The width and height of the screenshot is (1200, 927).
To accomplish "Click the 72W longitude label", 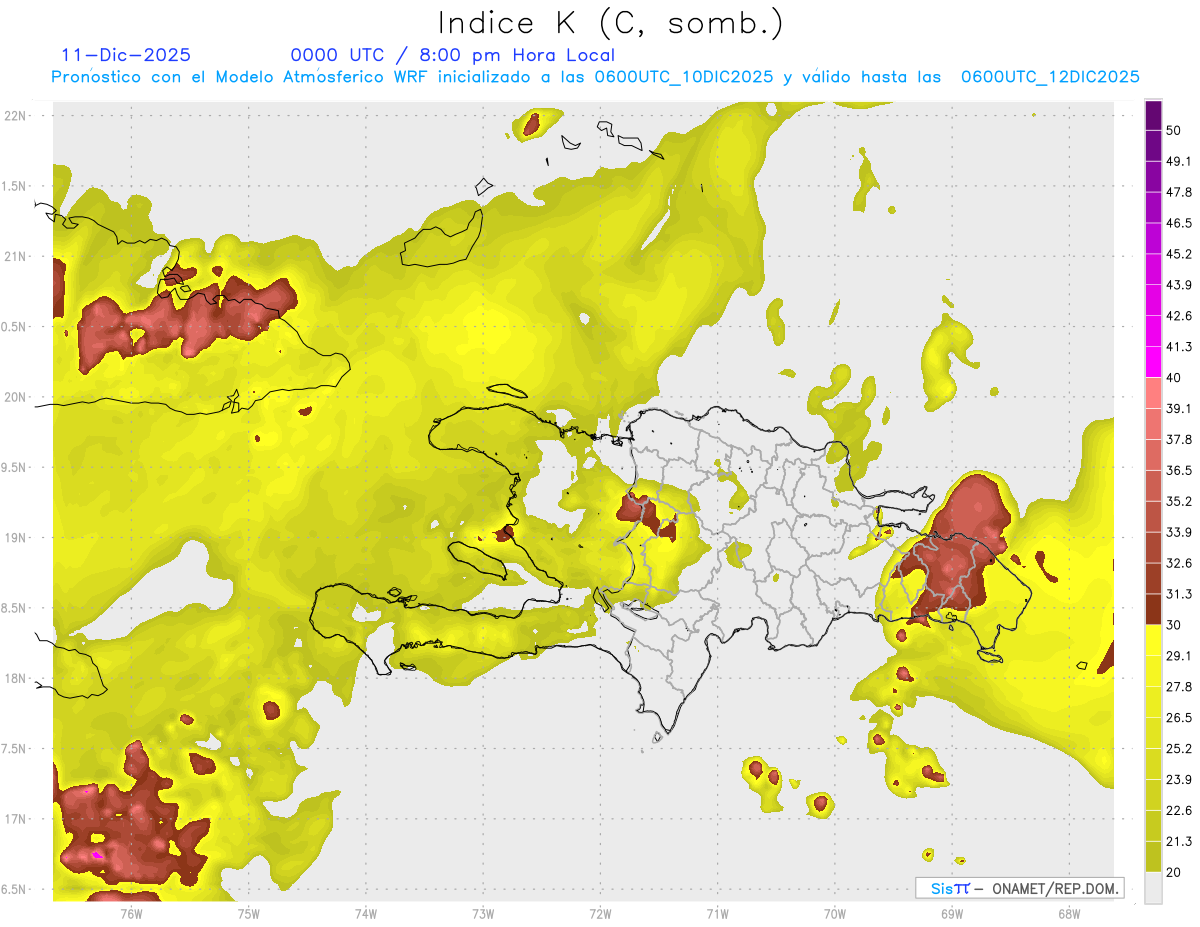I will [600, 913].
